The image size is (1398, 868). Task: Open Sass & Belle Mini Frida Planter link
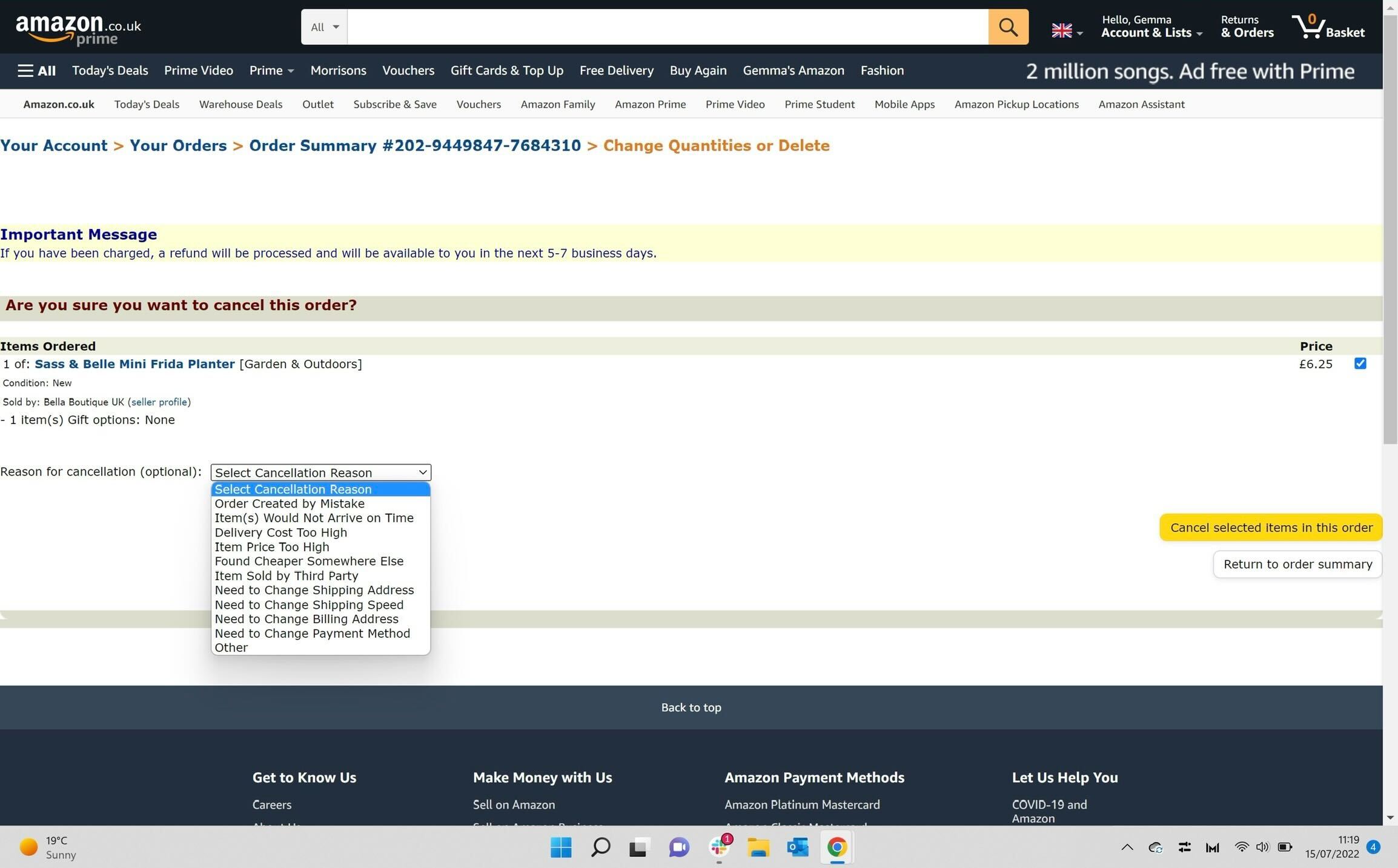(134, 364)
